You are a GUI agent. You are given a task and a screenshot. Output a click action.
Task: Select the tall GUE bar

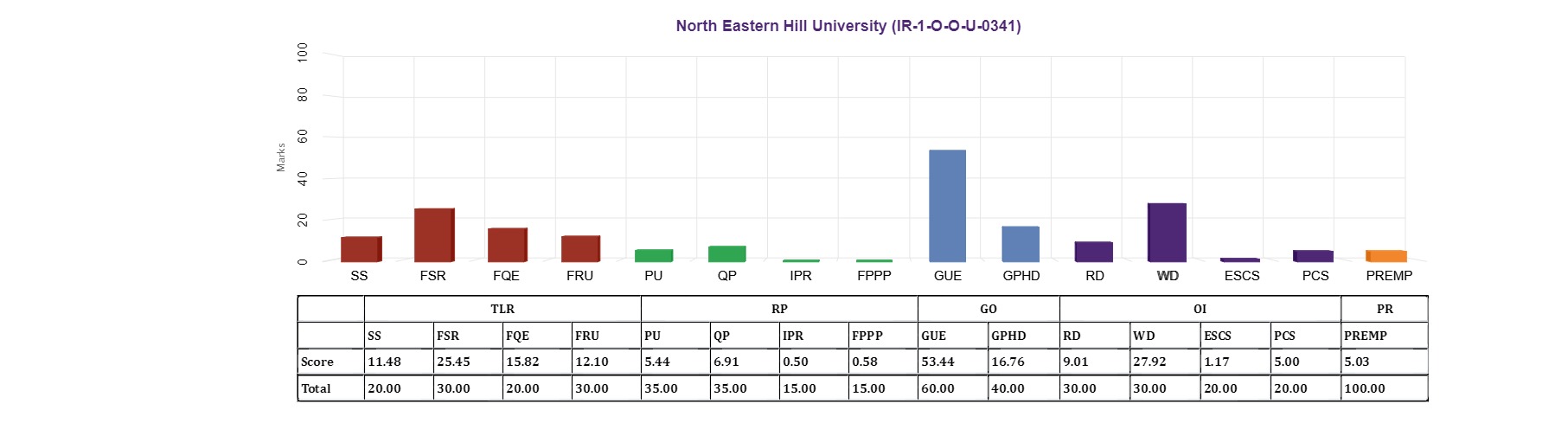tap(947, 206)
